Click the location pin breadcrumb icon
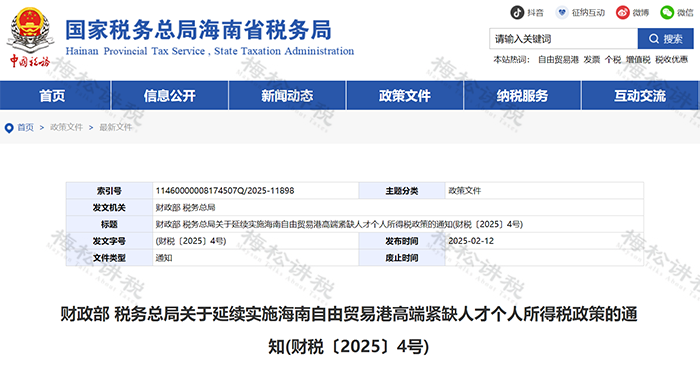Image resolution: width=700 pixels, height=365 pixels. pos(9,128)
